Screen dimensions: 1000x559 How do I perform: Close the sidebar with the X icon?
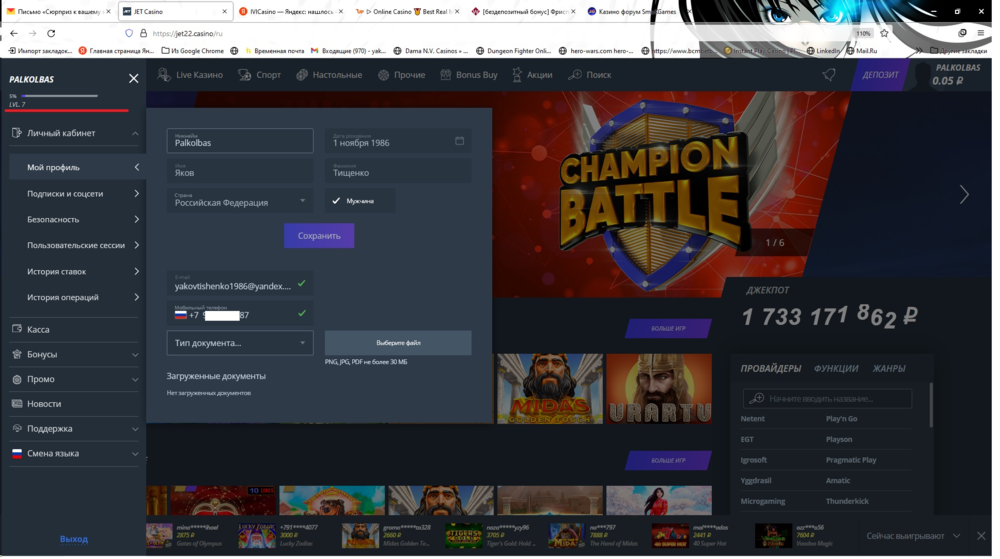tap(134, 78)
